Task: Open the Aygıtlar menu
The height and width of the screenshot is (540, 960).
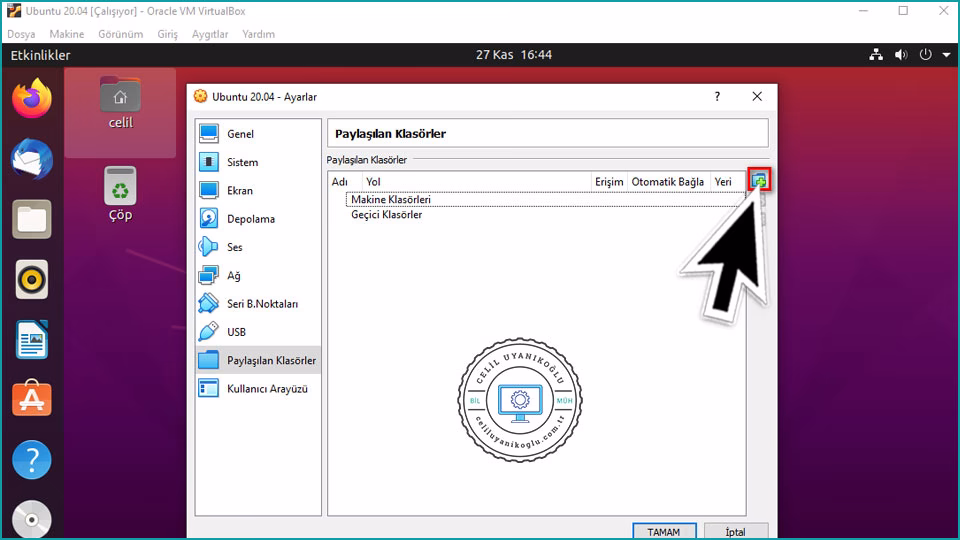Action: pos(210,34)
